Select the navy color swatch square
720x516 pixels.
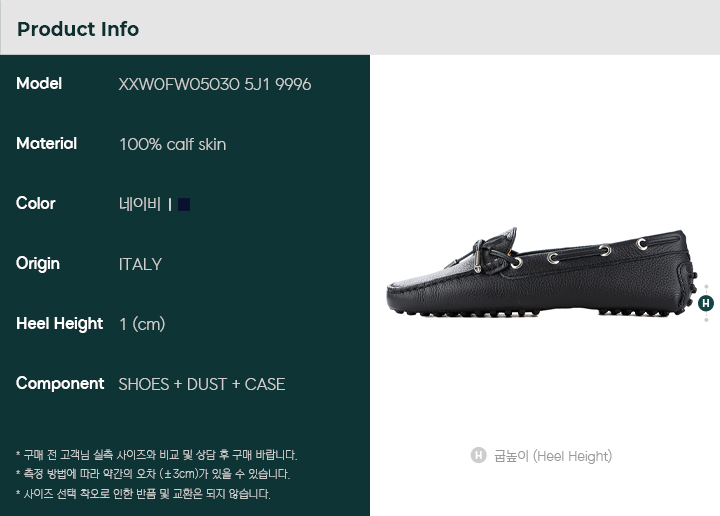click(184, 204)
